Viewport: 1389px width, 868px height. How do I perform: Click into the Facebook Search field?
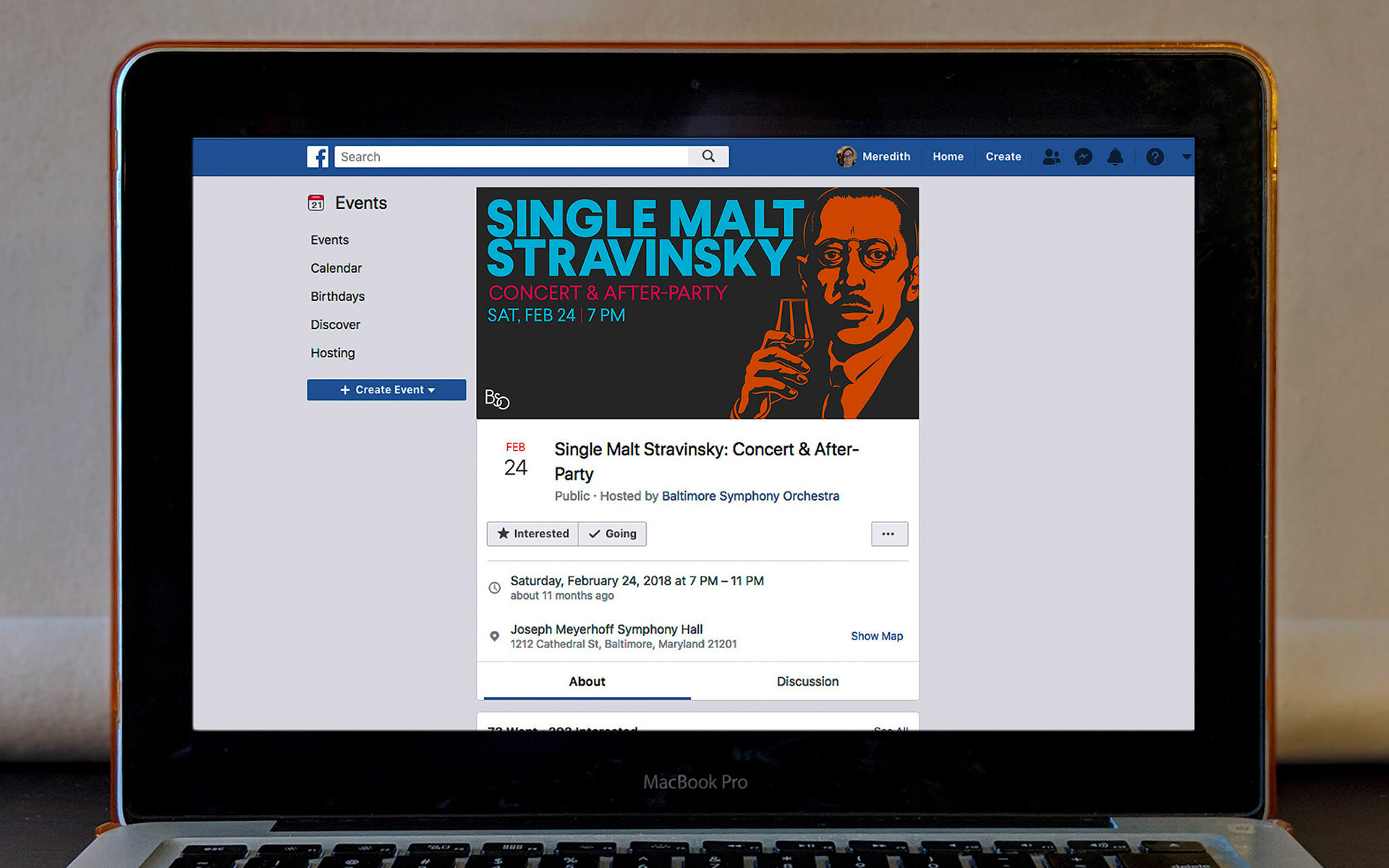(511, 156)
